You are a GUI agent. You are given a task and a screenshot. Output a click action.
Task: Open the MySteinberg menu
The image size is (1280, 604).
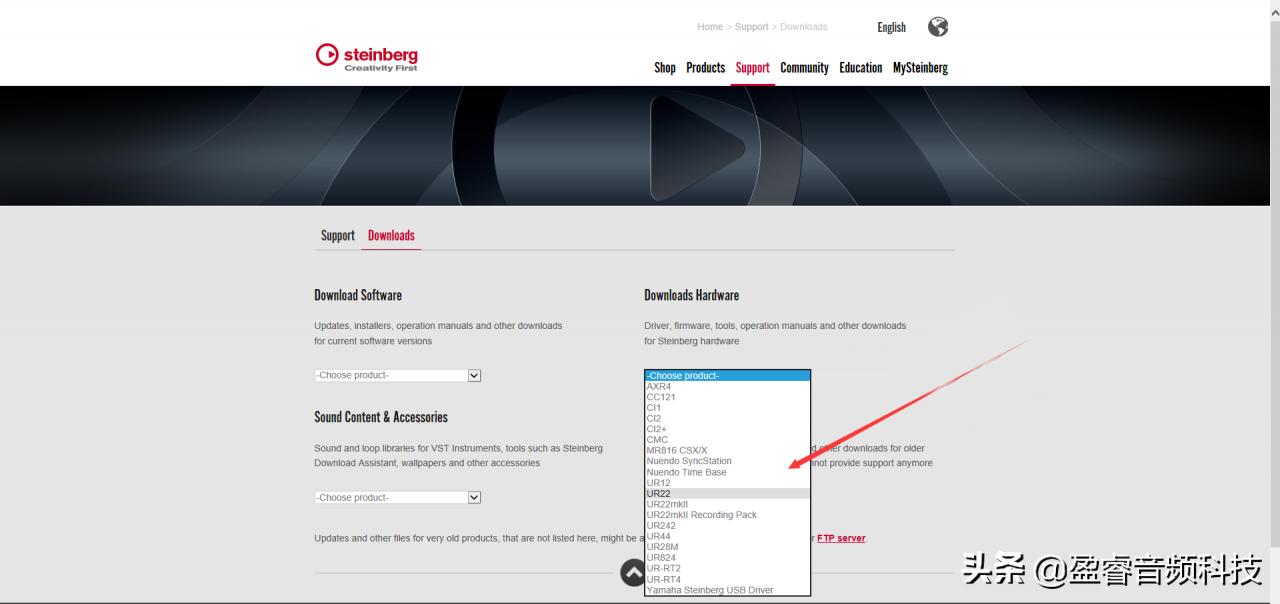[x=920, y=68]
